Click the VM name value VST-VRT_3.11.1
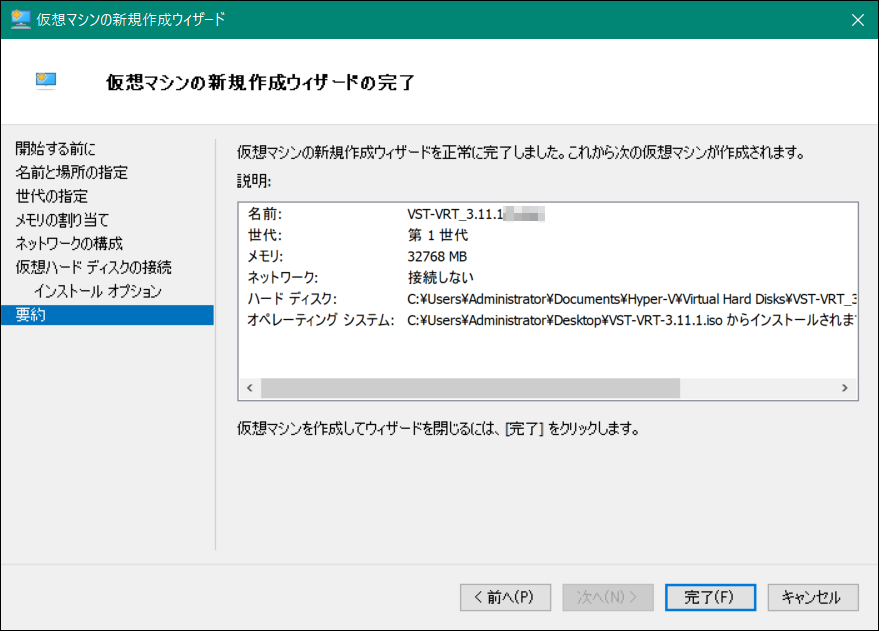Image resolution: width=879 pixels, height=631 pixels. [455, 214]
